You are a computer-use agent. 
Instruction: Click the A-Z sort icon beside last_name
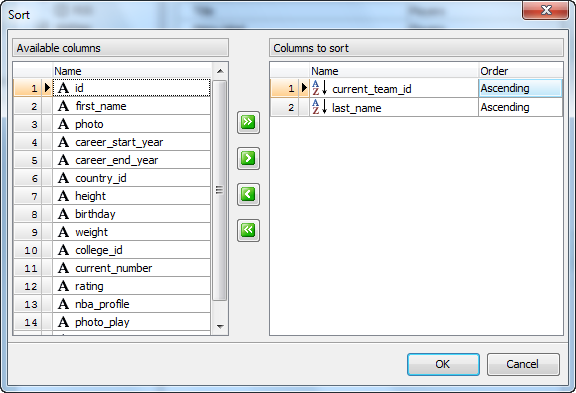click(x=319, y=107)
